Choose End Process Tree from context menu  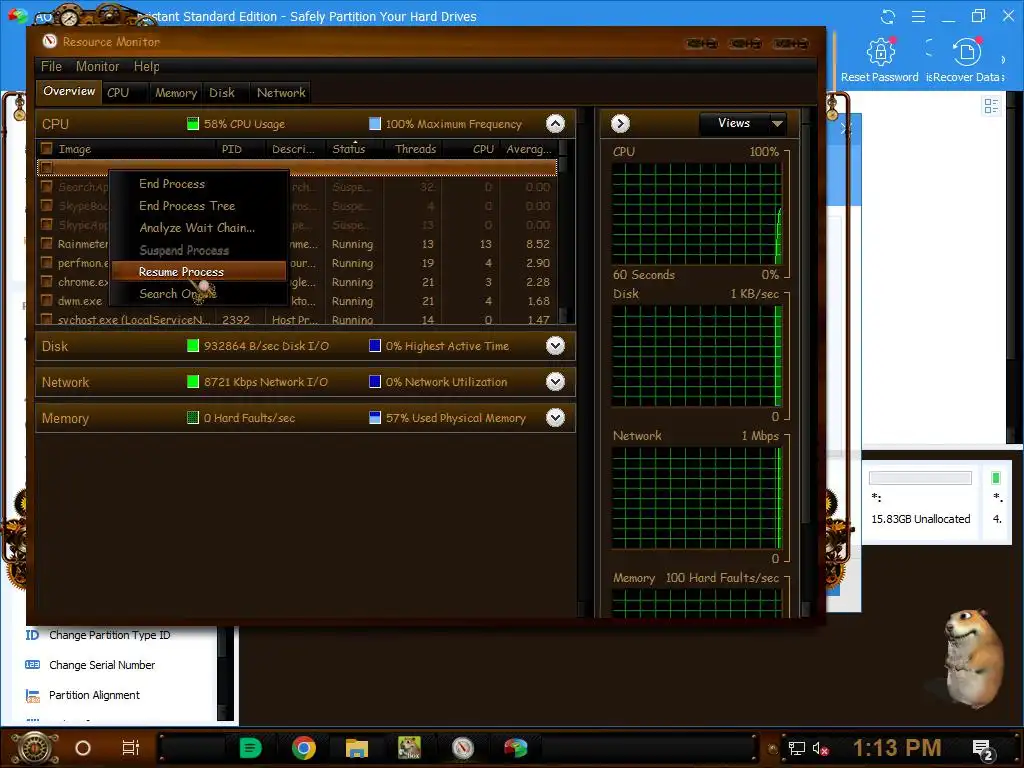point(199,206)
